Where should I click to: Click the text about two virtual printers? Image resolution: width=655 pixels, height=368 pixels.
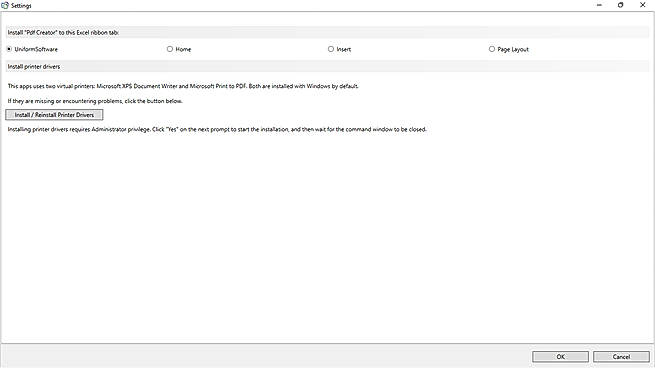pos(183,86)
